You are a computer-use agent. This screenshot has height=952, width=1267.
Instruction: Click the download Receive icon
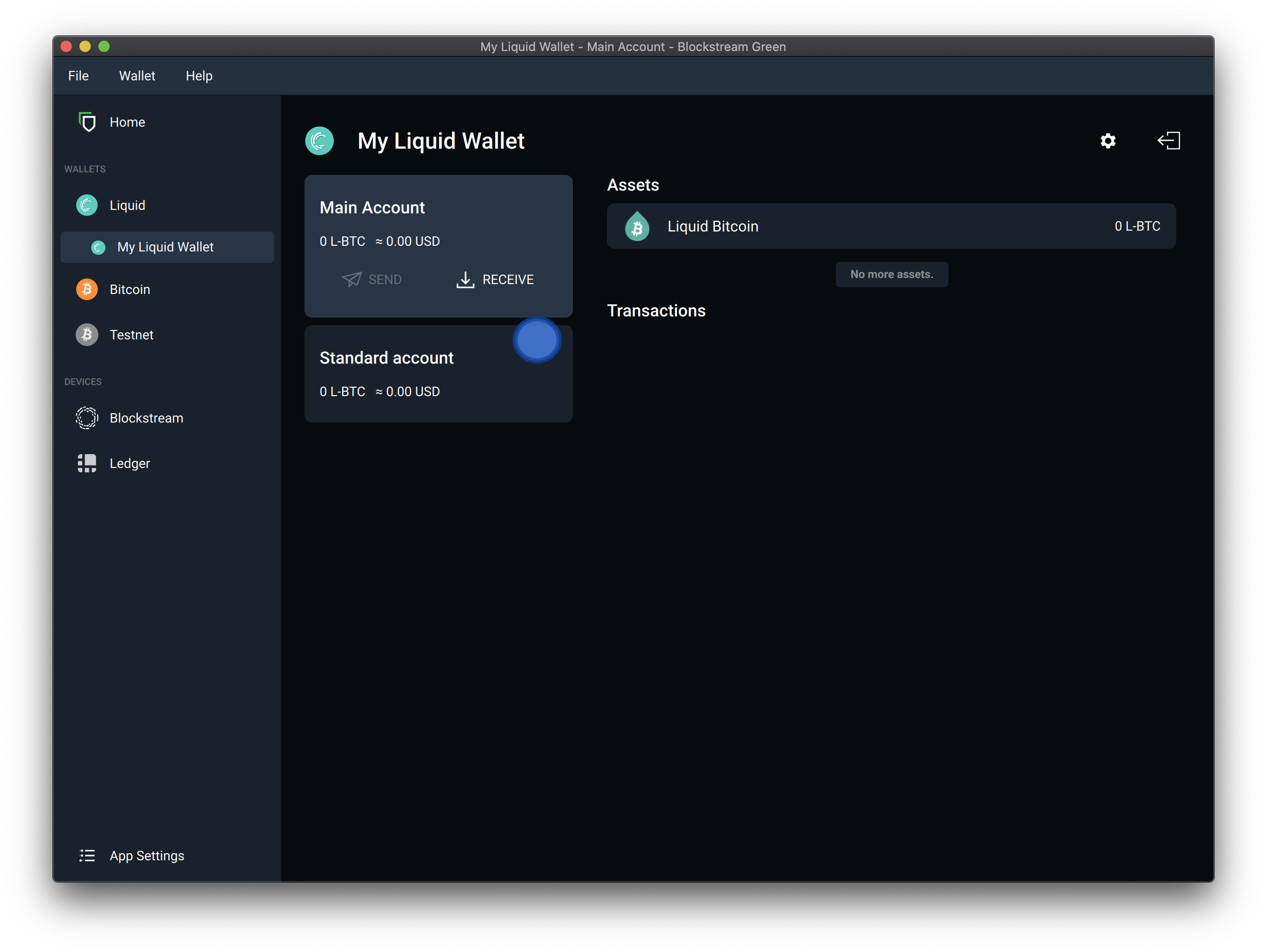tap(465, 279)
